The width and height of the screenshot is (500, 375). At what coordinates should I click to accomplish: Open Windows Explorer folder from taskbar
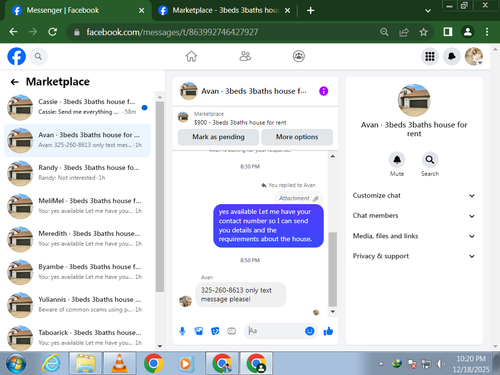[x=85, y=363]
